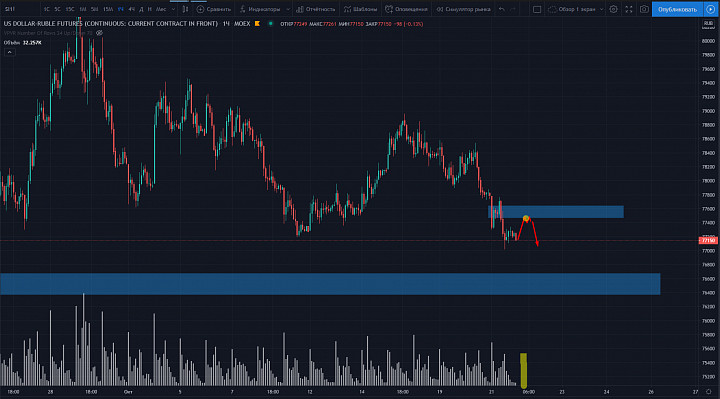The width and height of the screenshot is (720, 399).
Task: Take a chart snapshot with camera icon
Action: click(x=644, y=9)
